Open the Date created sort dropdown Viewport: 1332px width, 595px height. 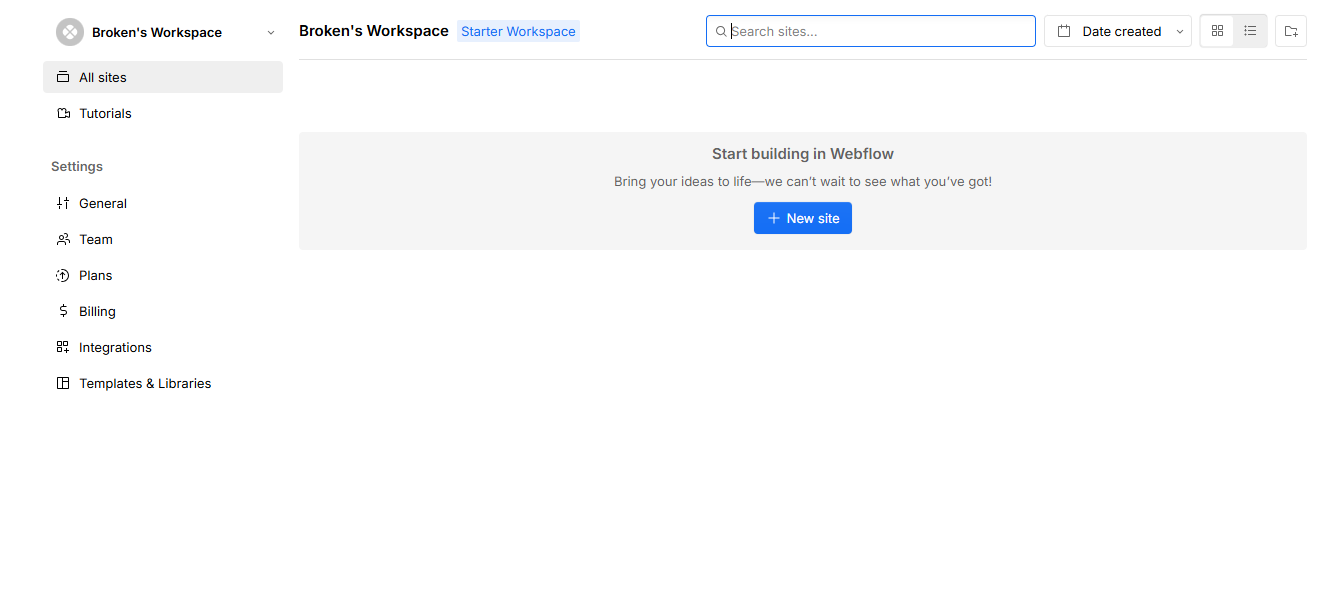[1118, 31]
